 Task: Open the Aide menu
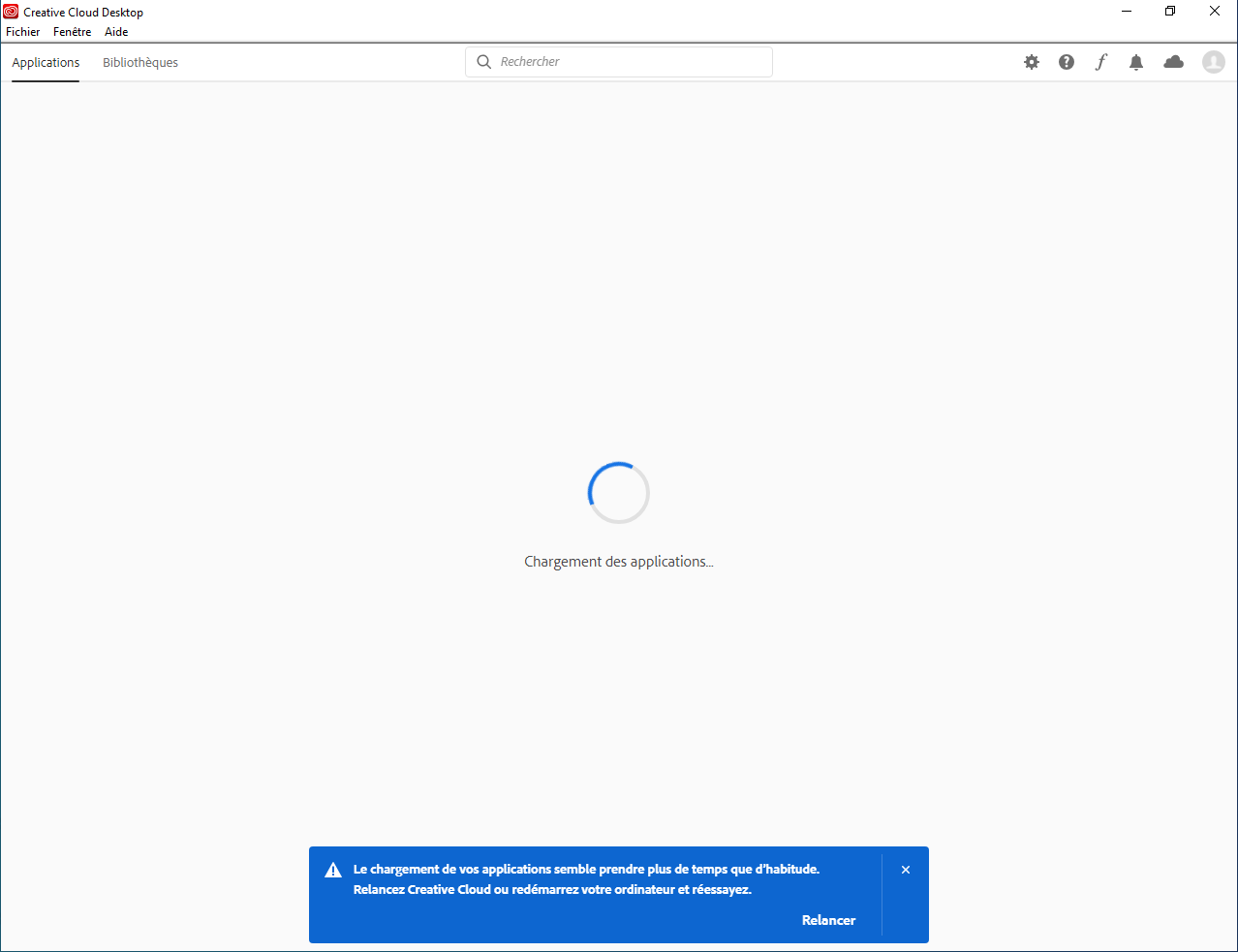116,32
